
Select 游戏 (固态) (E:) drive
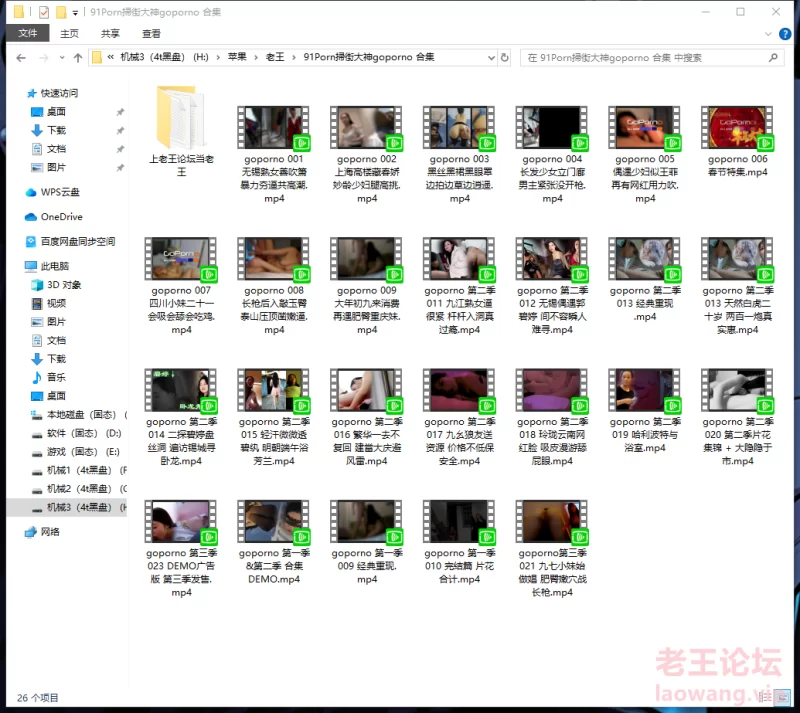tap(76, 452)
